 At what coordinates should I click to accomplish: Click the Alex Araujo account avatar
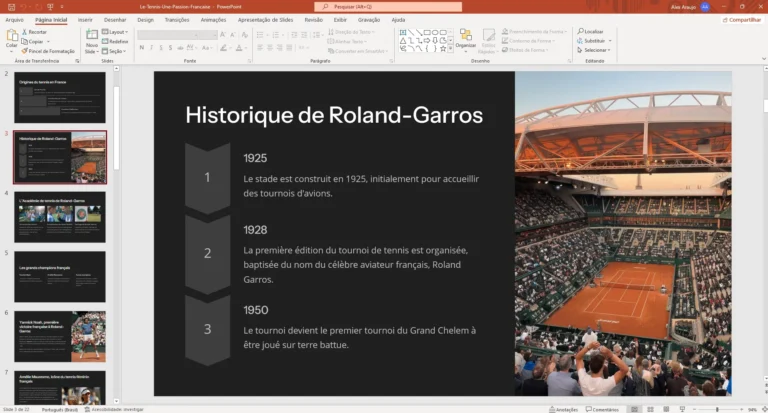tap(705, 7)
